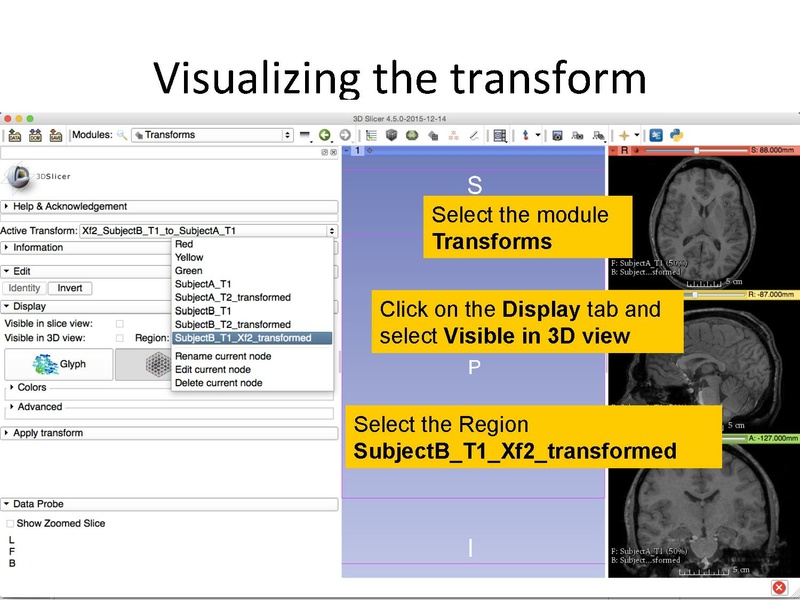Choose Rename current node from the menu
The height and width of the screenshot is (600, 800).
pos(222,356)
